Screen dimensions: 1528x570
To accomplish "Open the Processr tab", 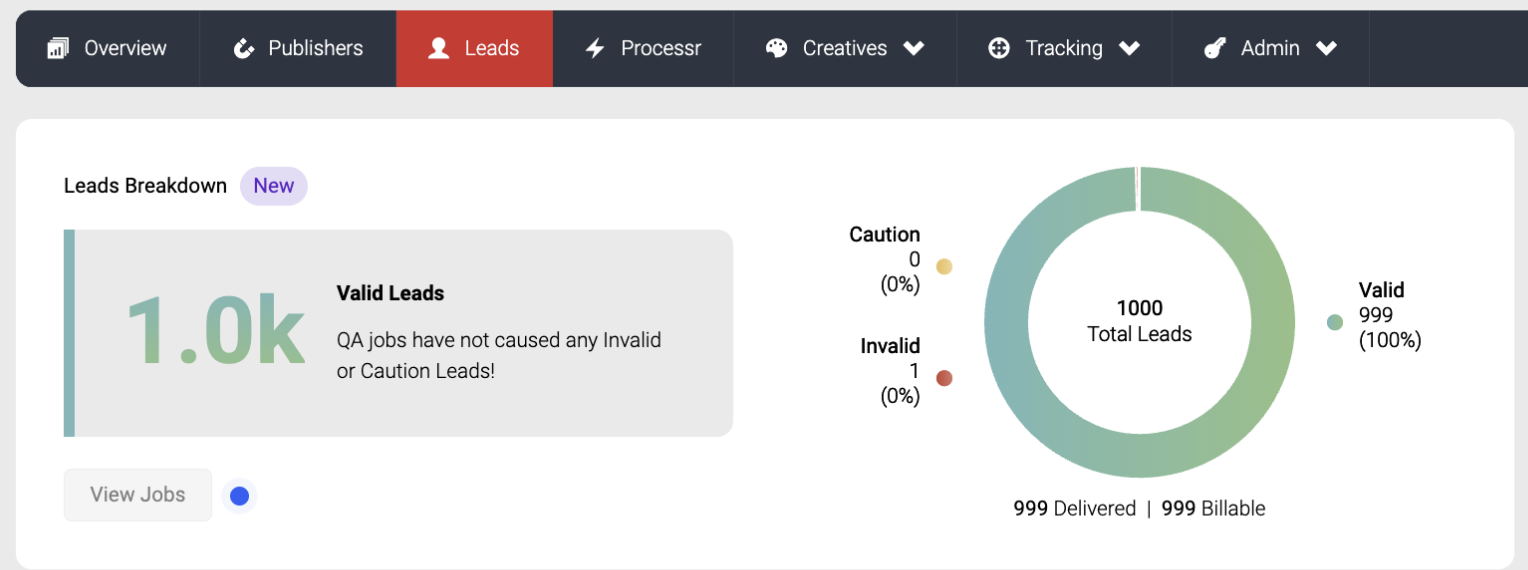I will [643, 48].
